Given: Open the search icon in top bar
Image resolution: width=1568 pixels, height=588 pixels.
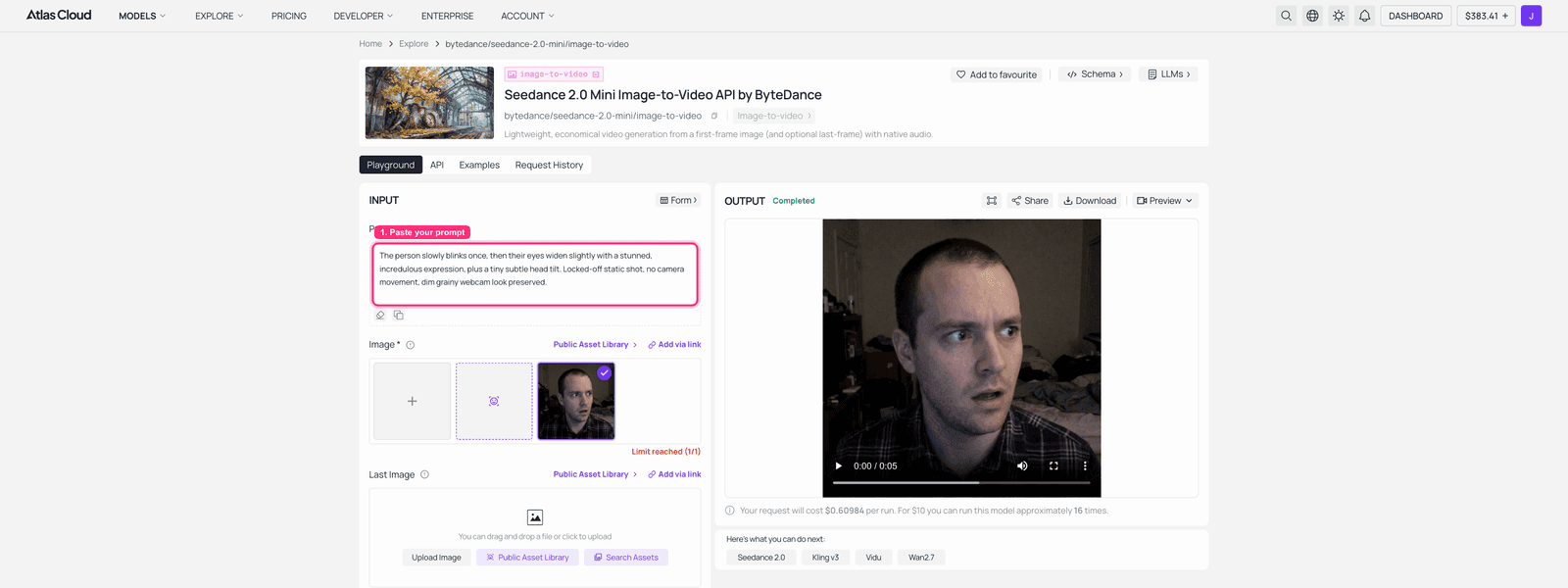Looking at the screenshot, I should click(1286, 16).
